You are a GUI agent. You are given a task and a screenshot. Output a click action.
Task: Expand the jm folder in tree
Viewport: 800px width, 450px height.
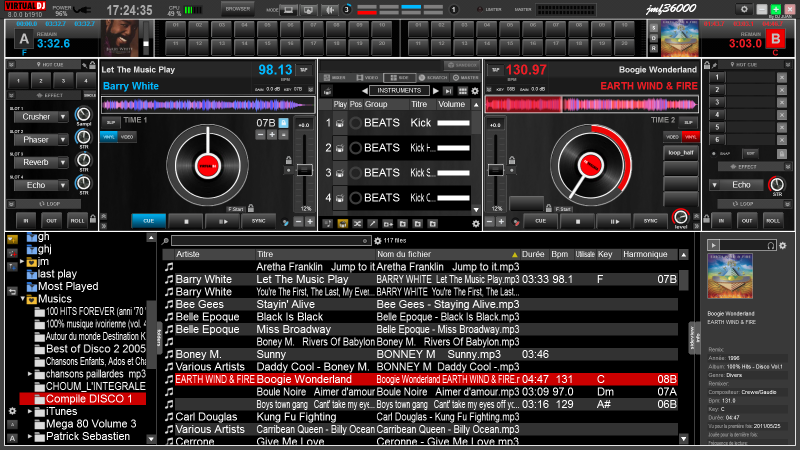(22, 262)
